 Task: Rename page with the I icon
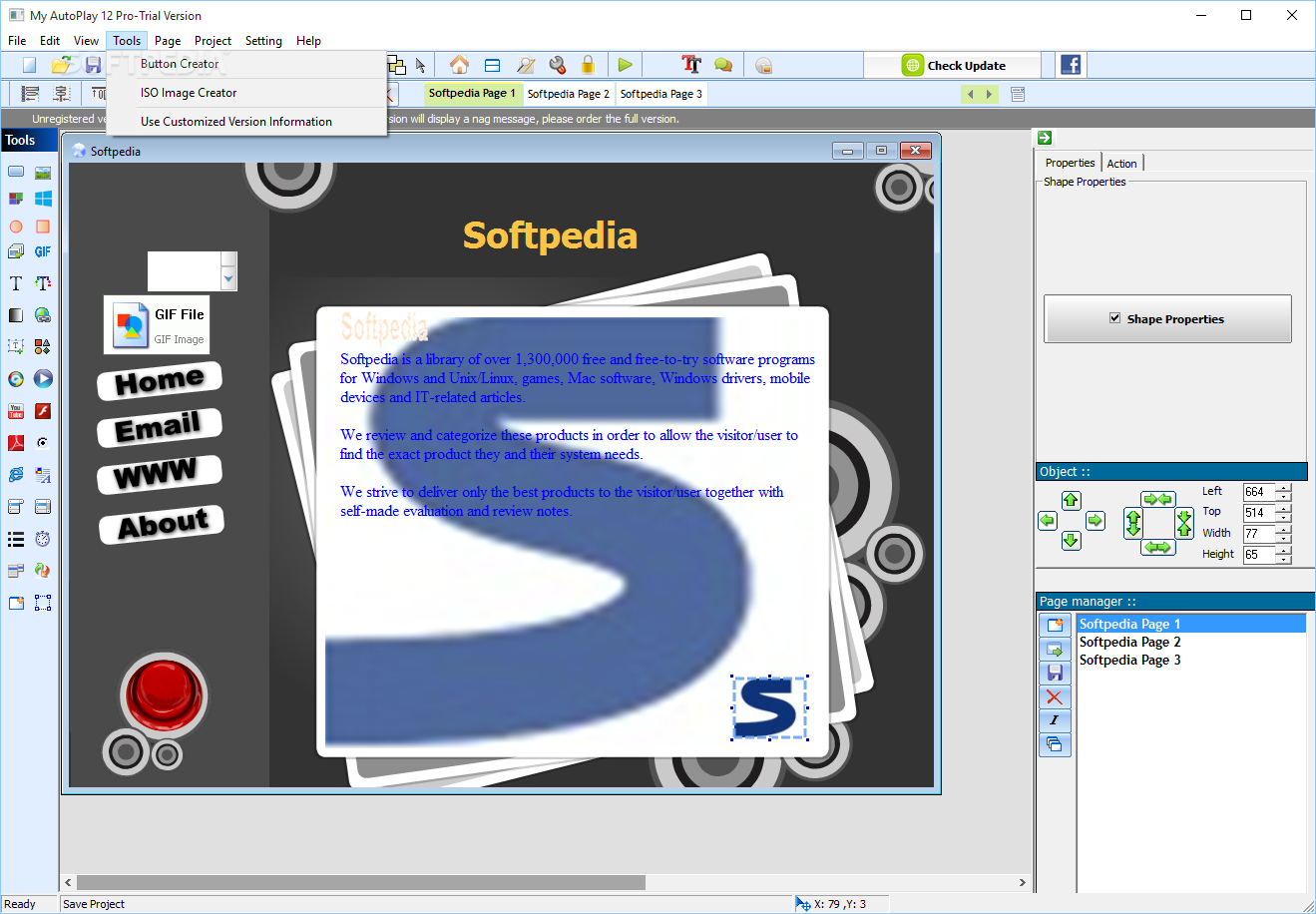tap(1055, 720)
